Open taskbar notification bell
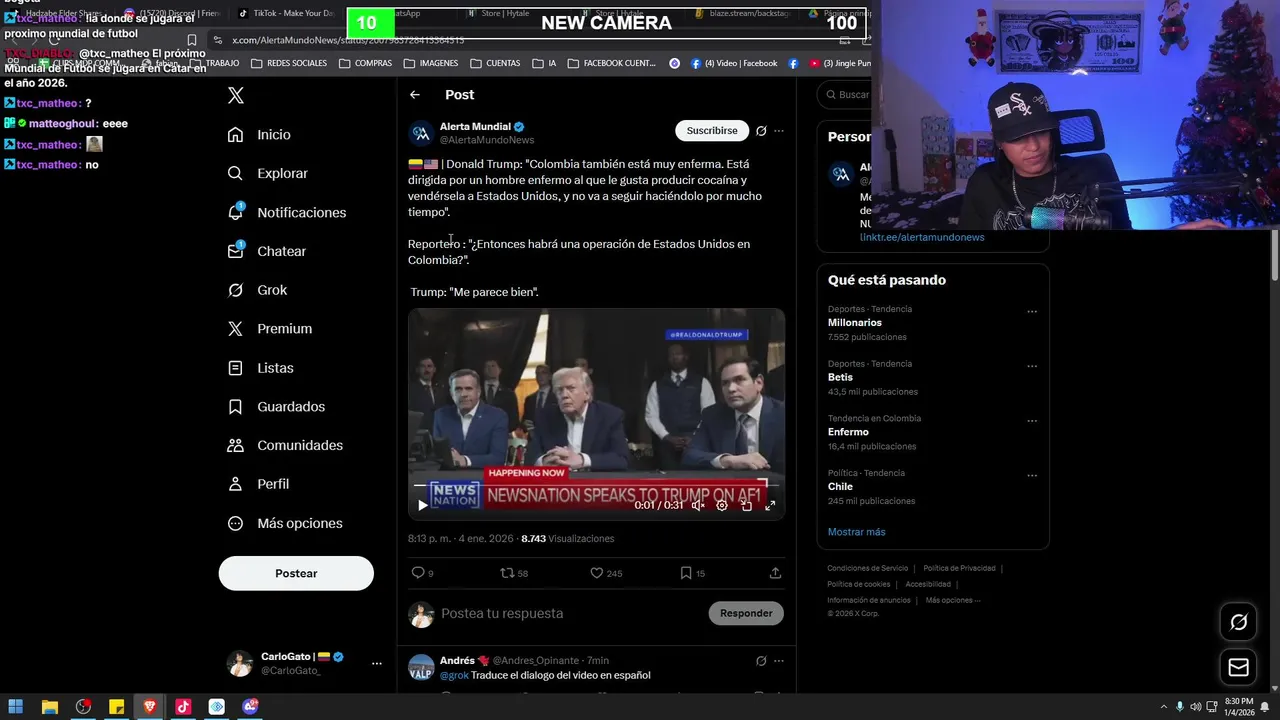 click(1264, 707)
